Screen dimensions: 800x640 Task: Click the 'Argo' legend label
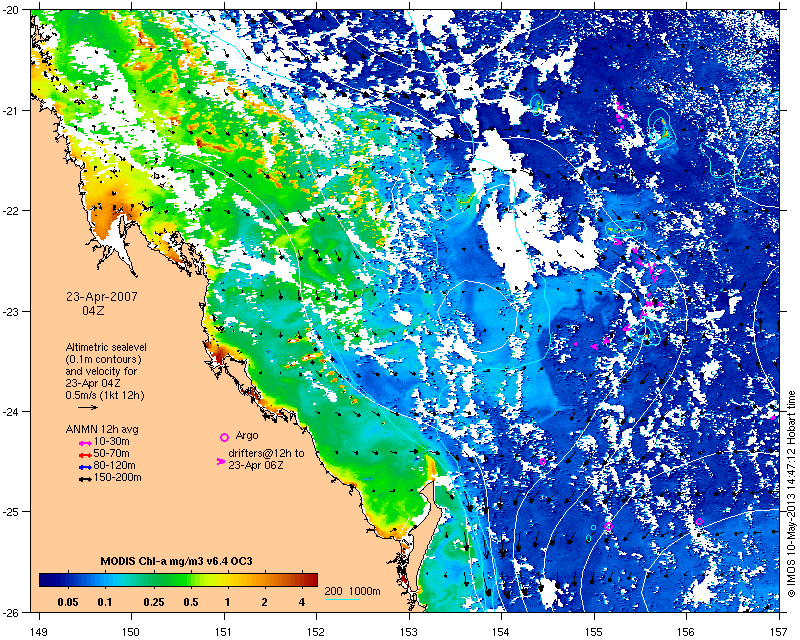click(247, 436)
